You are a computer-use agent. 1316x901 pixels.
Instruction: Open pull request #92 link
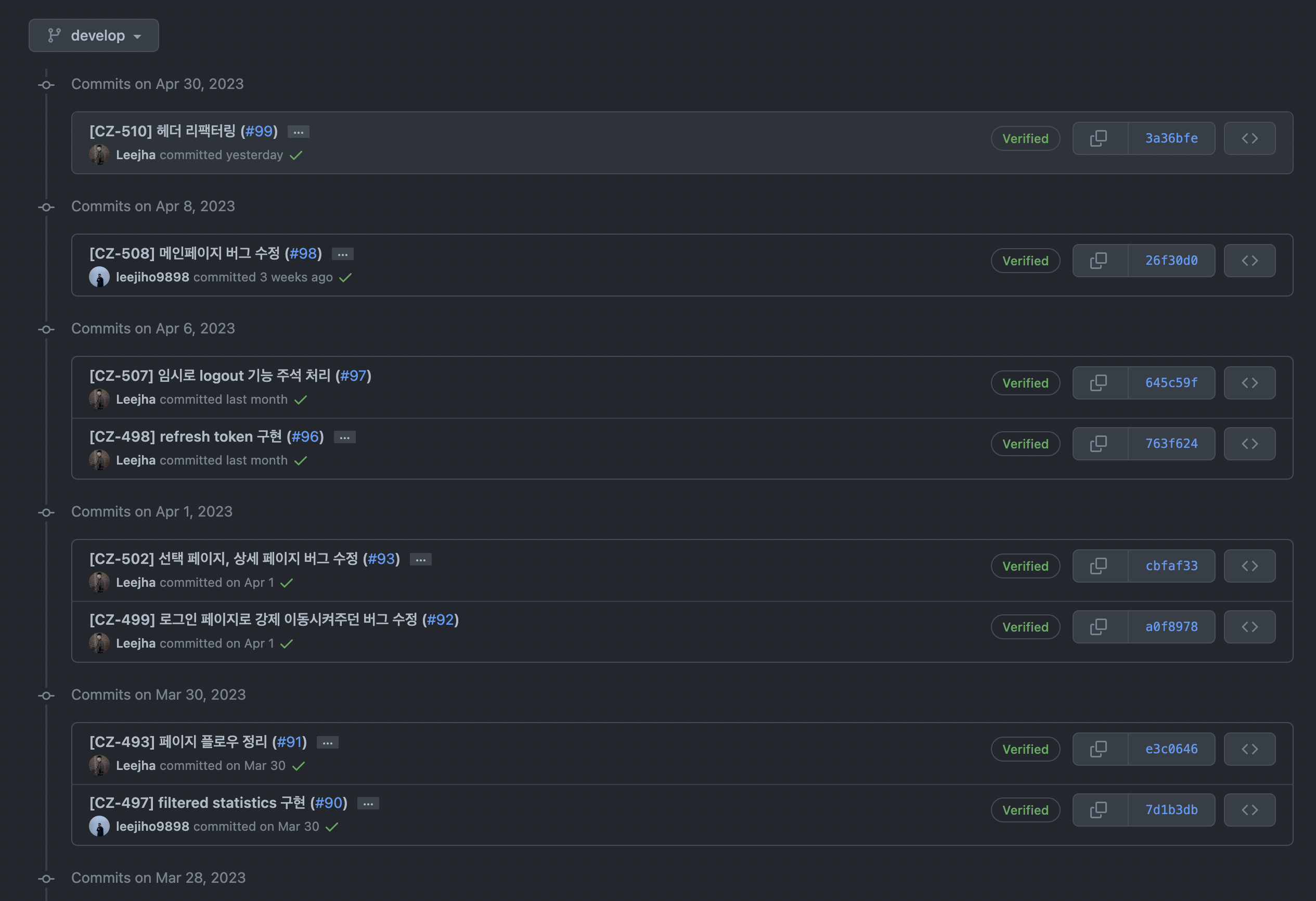pos(440,620)
